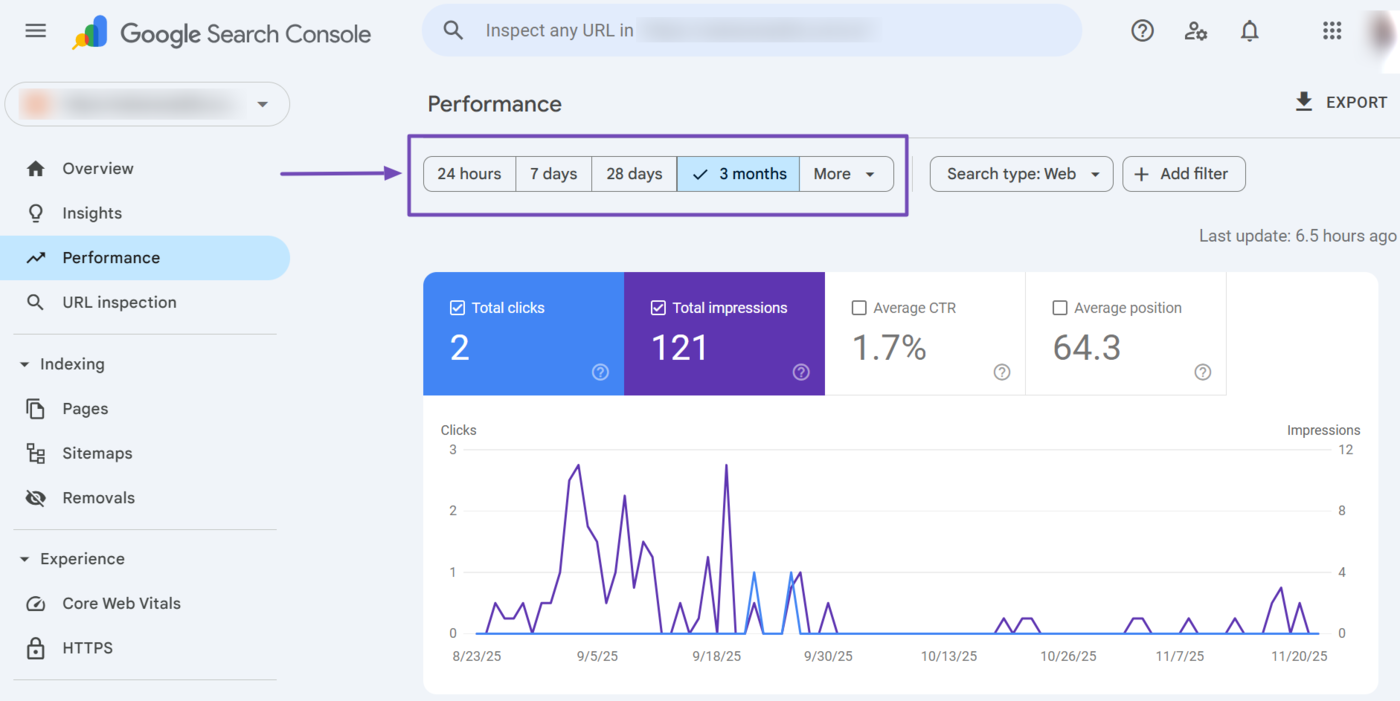
Task: Enable the Average CTR checkbox
Action: pos(859,307)
